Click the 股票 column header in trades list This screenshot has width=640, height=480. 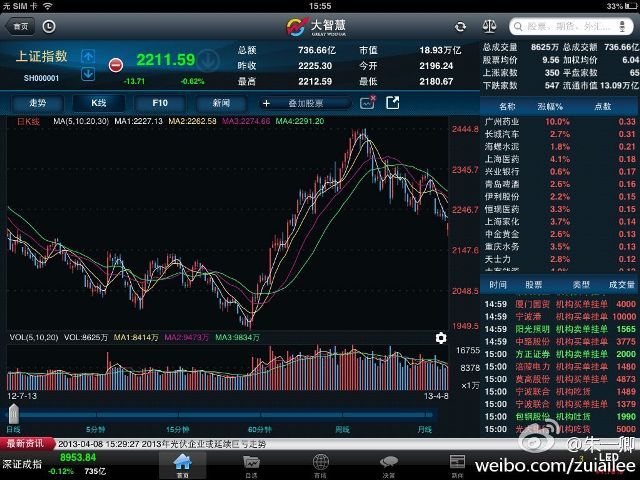[533, 285]
